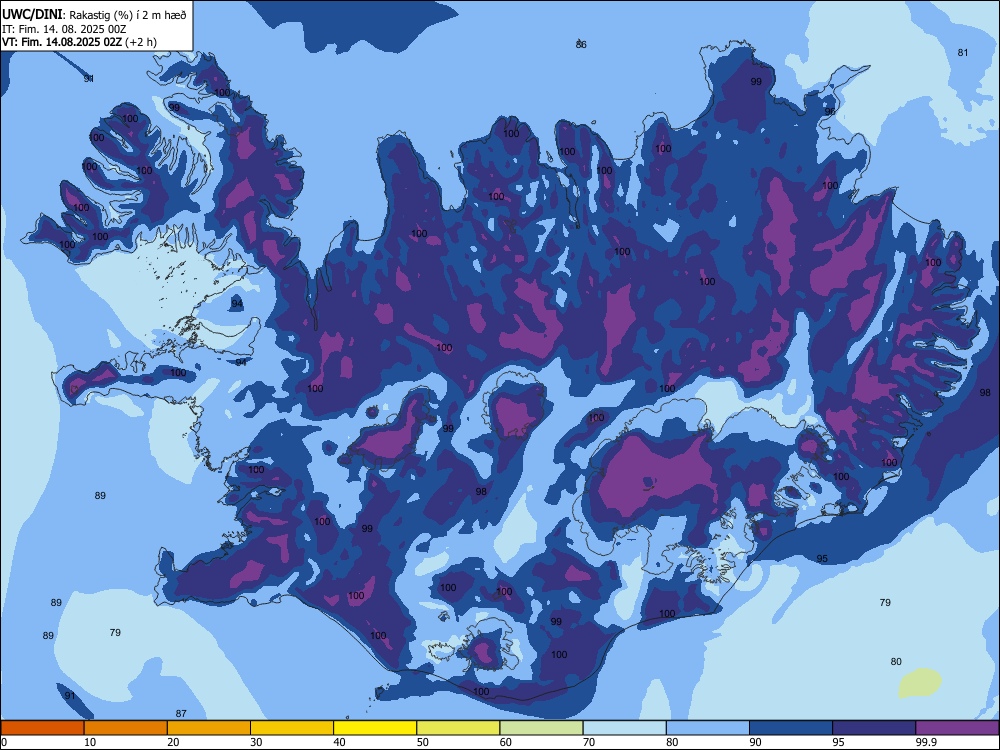Select the 81 humidity value at top right
1000x750 pixels.
pyautogui.click(x=963, y=53)
